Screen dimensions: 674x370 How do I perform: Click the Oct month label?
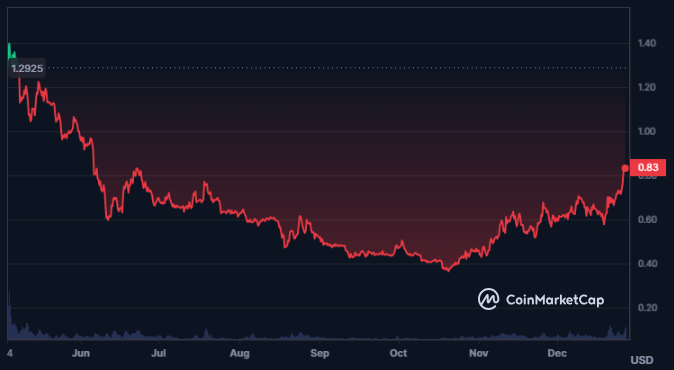398,353
